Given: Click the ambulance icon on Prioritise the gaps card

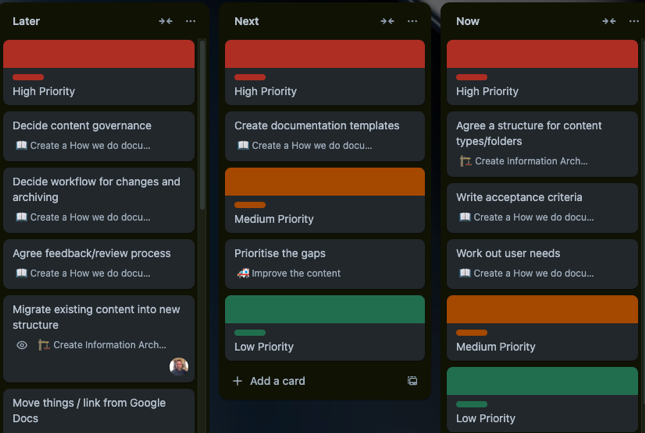Looking at the screenshot, I should [243, 273].
